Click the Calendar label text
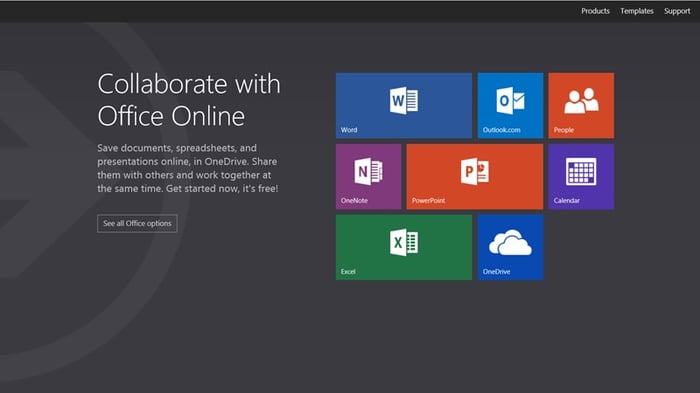Screen dimensions: 700x393 click(567, 201)
